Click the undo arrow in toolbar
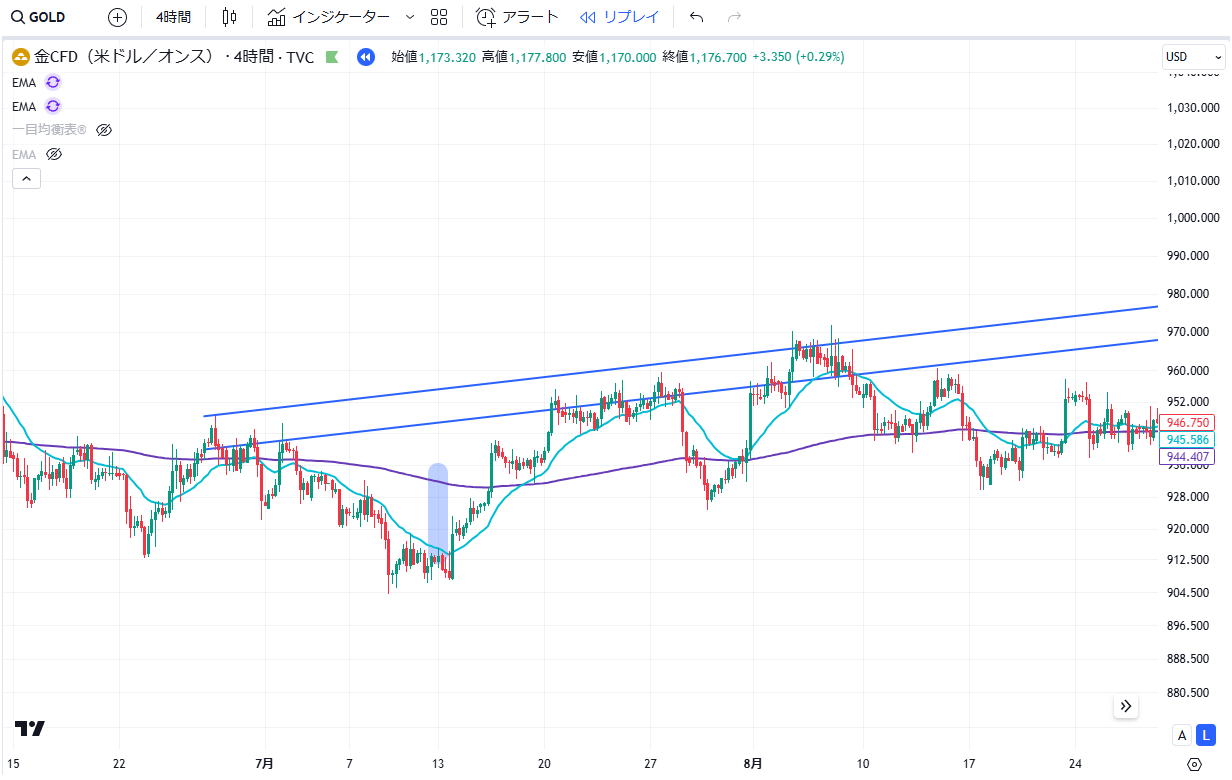Screen dimensions: 1232x780 [x=697, y=17]
